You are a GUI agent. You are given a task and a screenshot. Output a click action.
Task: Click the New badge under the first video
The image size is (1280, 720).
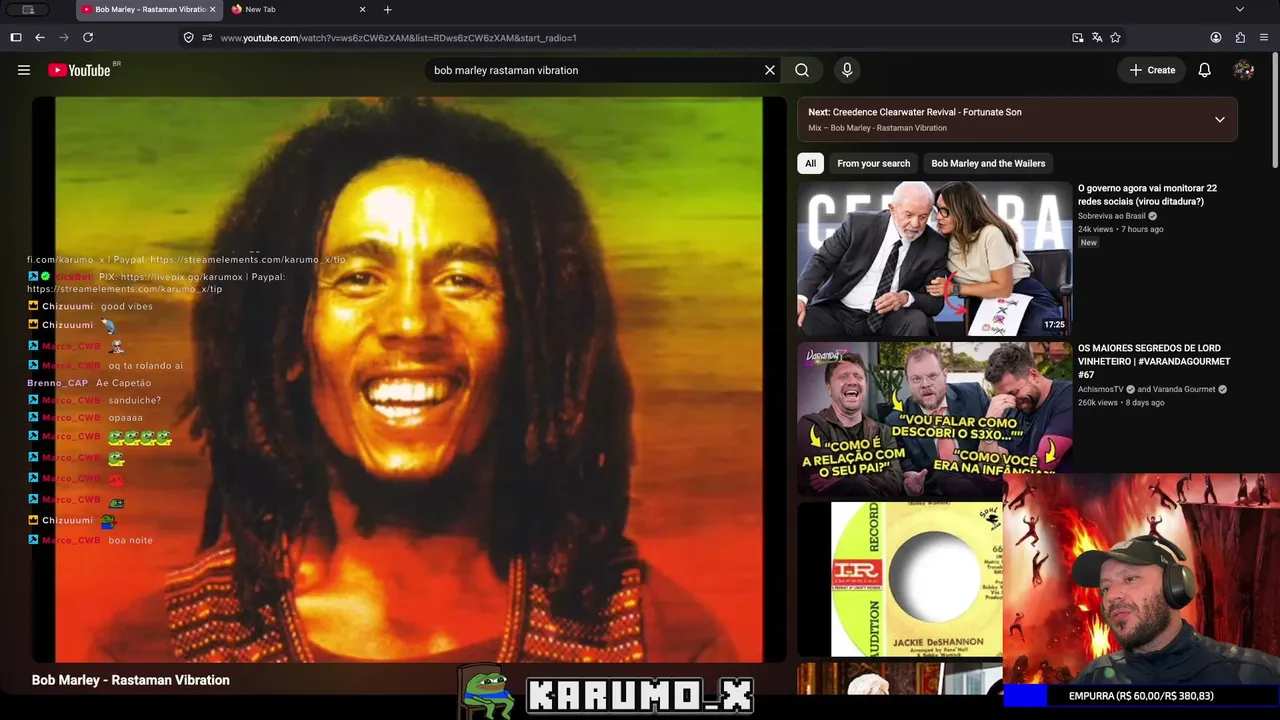point(1089,243)
